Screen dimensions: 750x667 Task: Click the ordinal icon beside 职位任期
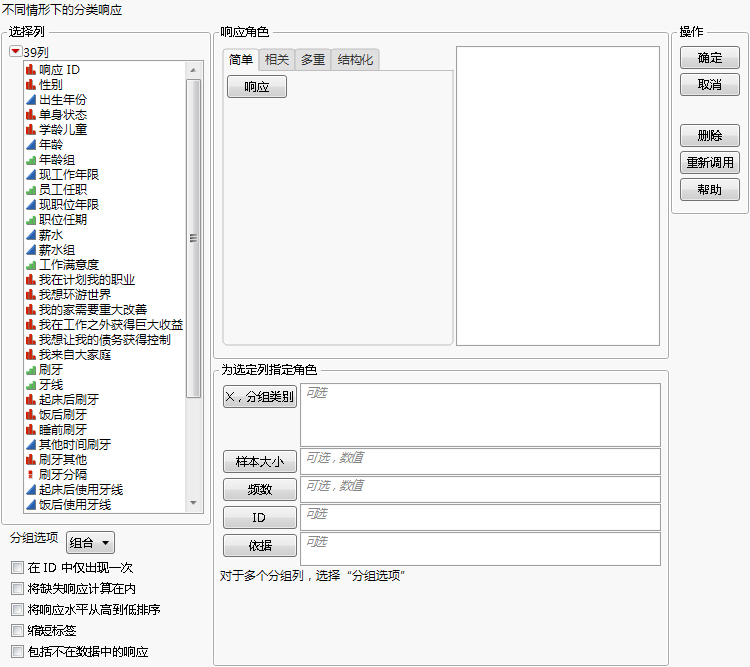click(x=31, y=220)
